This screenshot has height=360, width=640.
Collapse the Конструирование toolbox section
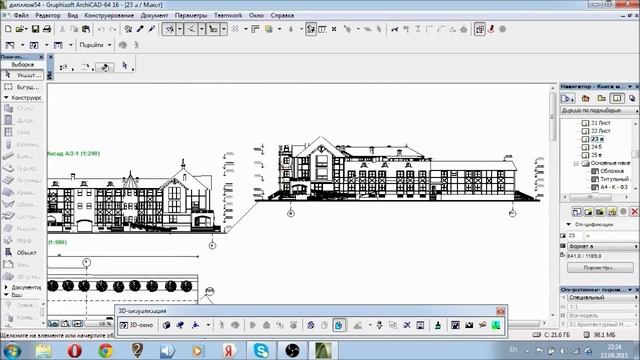point(6,98)
